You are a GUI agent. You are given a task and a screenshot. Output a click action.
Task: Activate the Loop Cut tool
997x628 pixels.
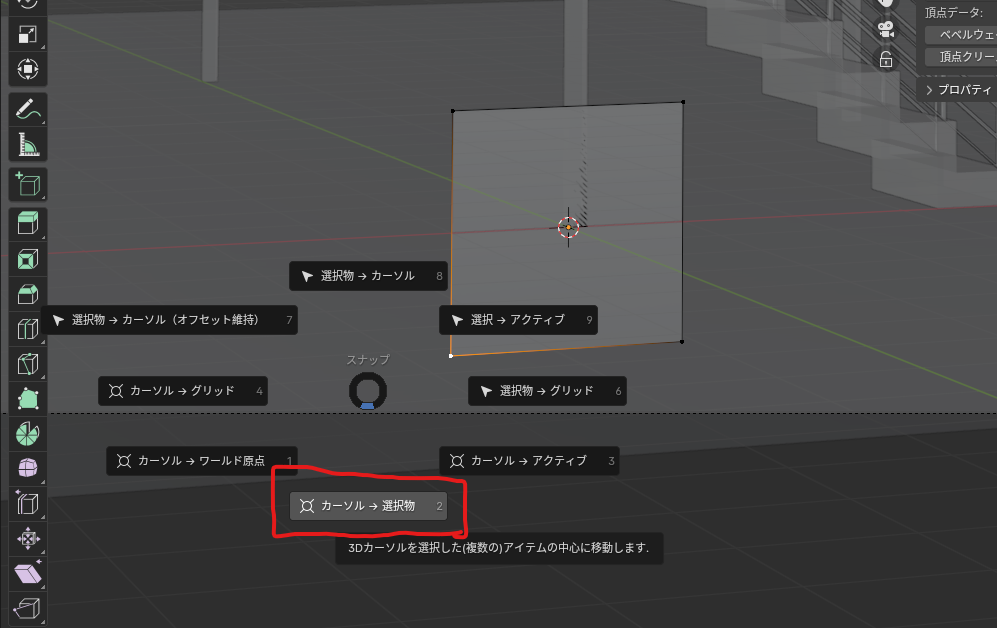click(x=28, y=329)
